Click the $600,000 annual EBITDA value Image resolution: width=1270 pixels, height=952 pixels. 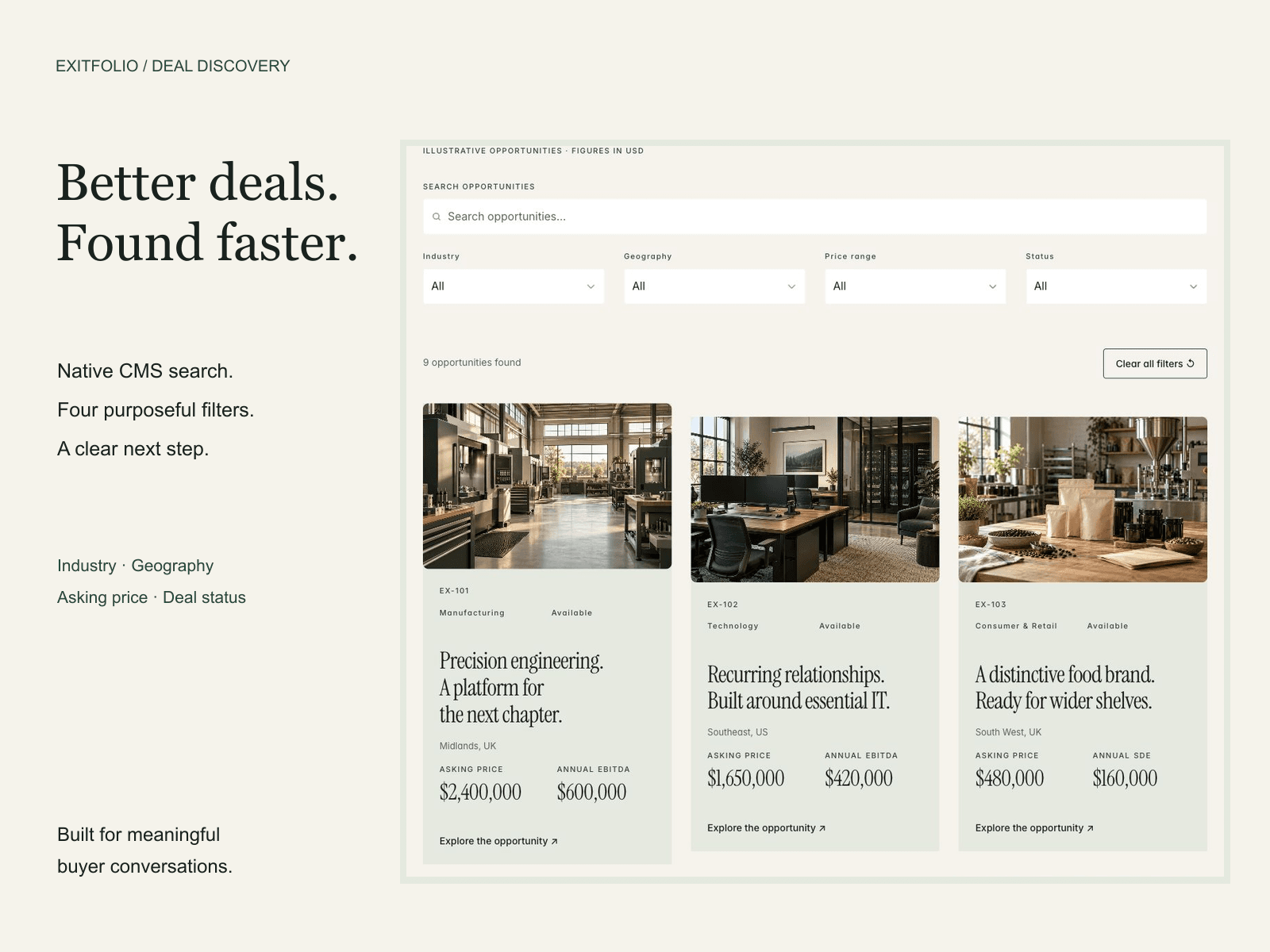click(591, 792)
